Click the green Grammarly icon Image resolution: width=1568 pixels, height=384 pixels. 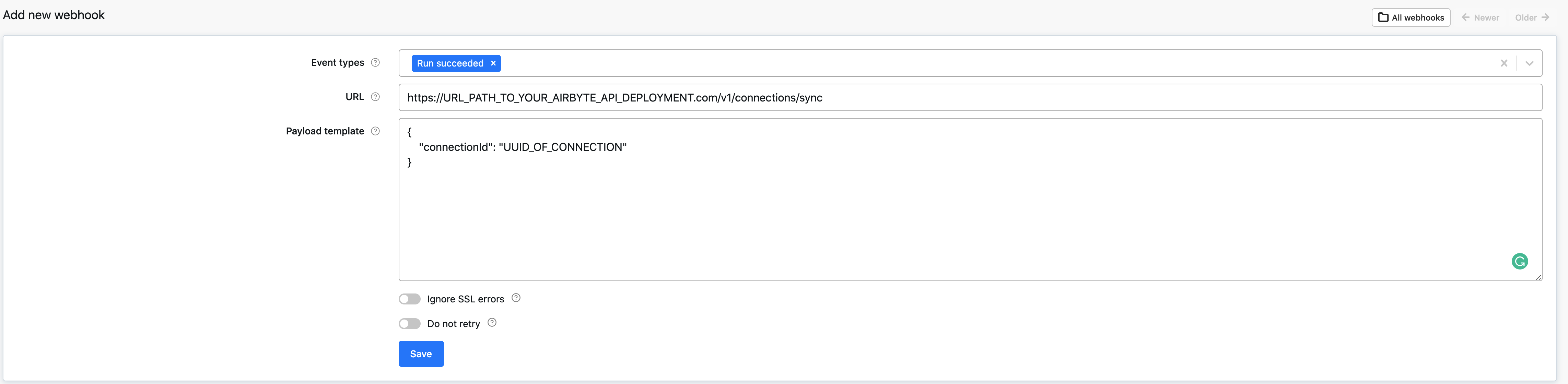[x=1519, y=262]
